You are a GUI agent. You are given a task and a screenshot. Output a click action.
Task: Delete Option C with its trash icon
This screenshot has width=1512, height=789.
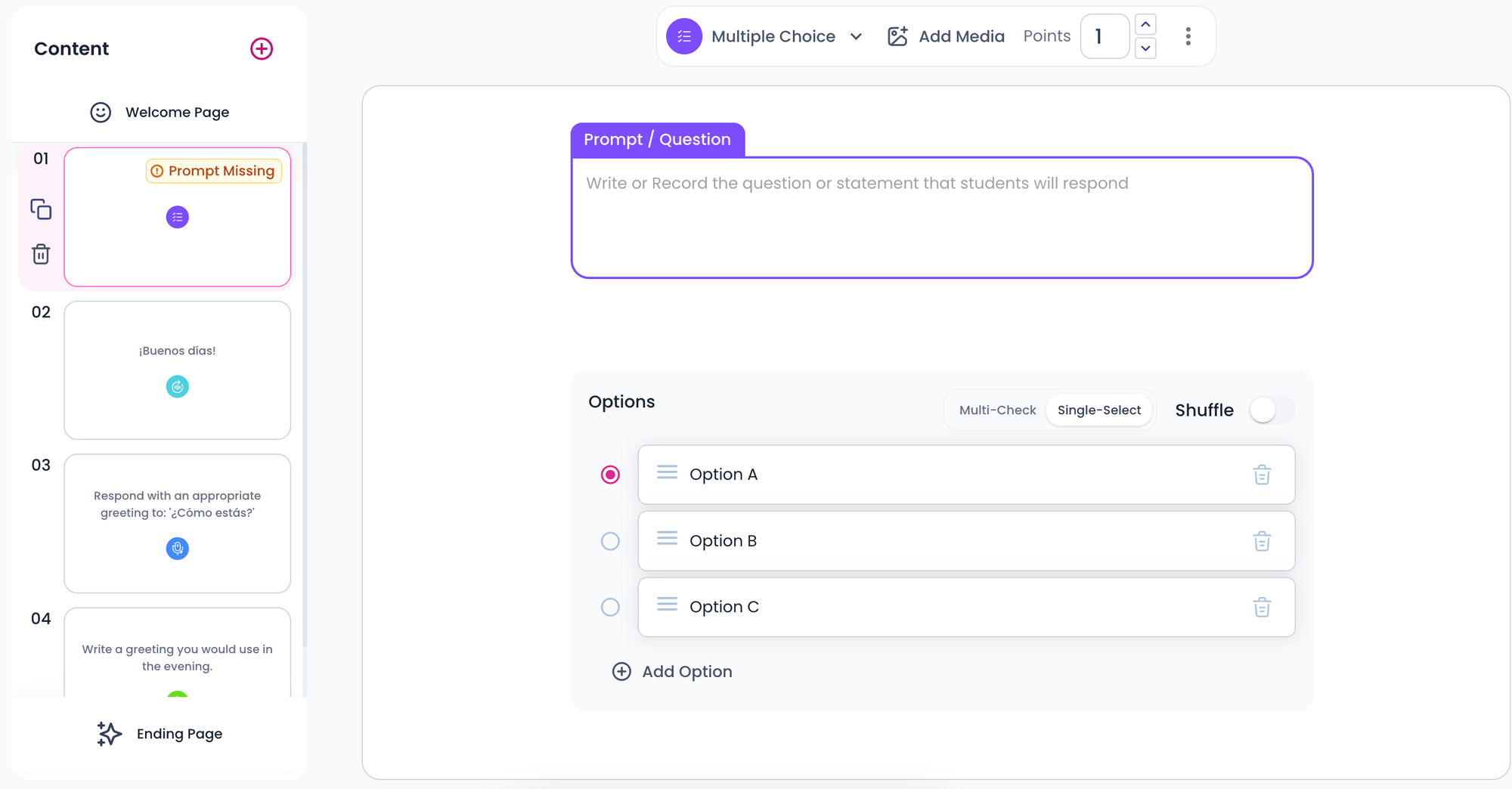coord(1262,607)
